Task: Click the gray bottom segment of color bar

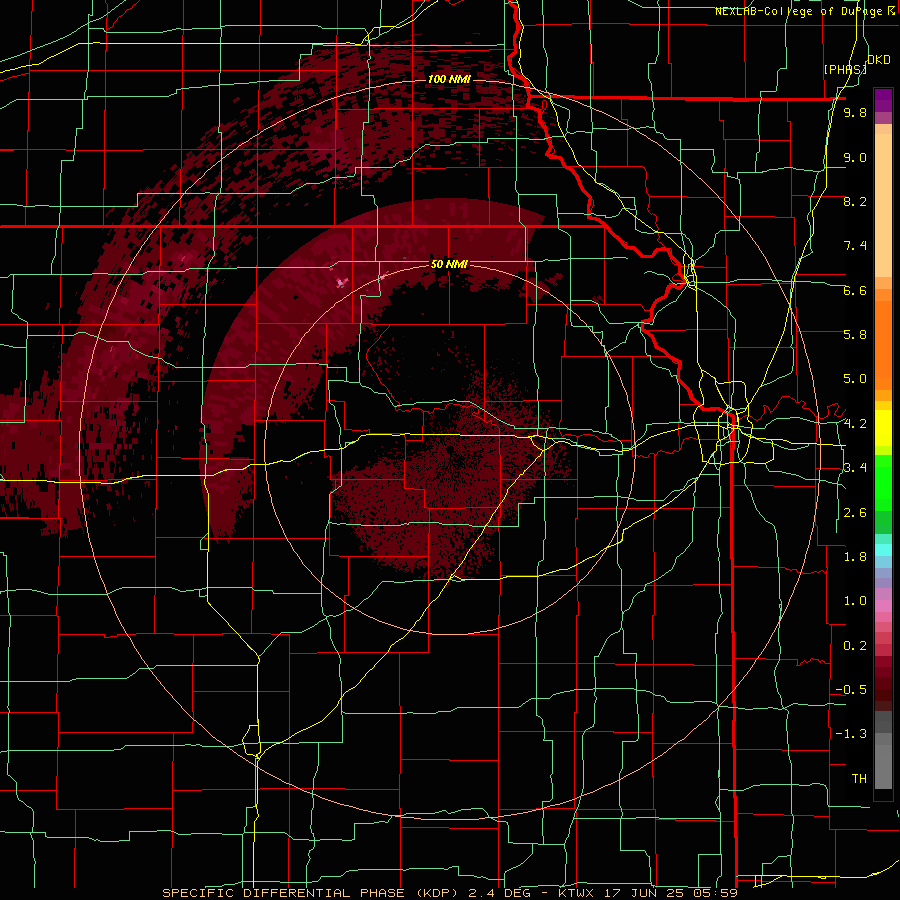Action: pos(883,763)
